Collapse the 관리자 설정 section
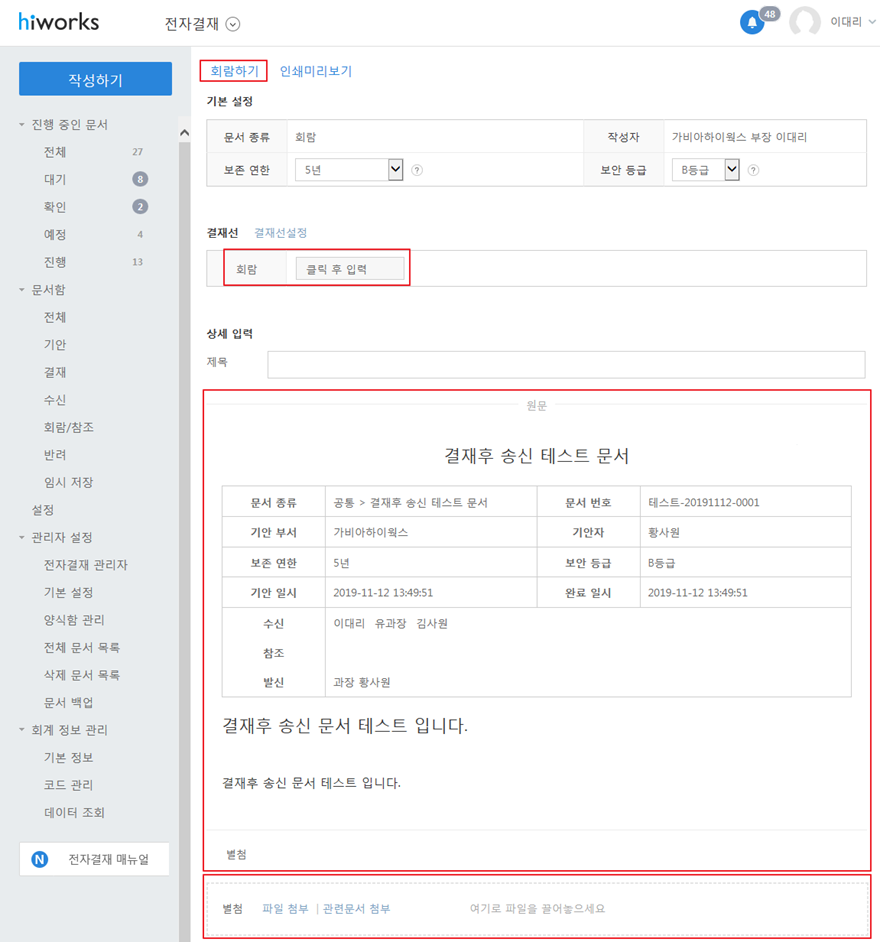 (x=22, y=537)
